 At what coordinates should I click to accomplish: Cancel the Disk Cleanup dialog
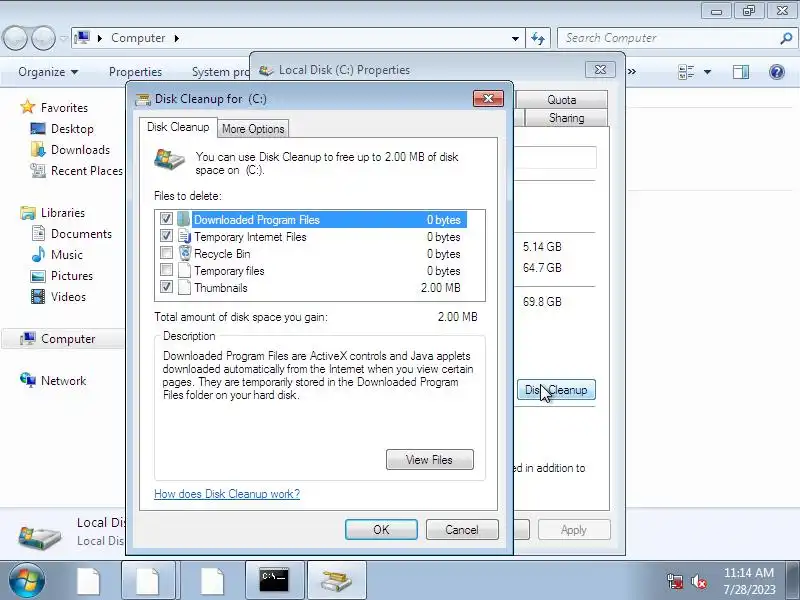point(462,530)
